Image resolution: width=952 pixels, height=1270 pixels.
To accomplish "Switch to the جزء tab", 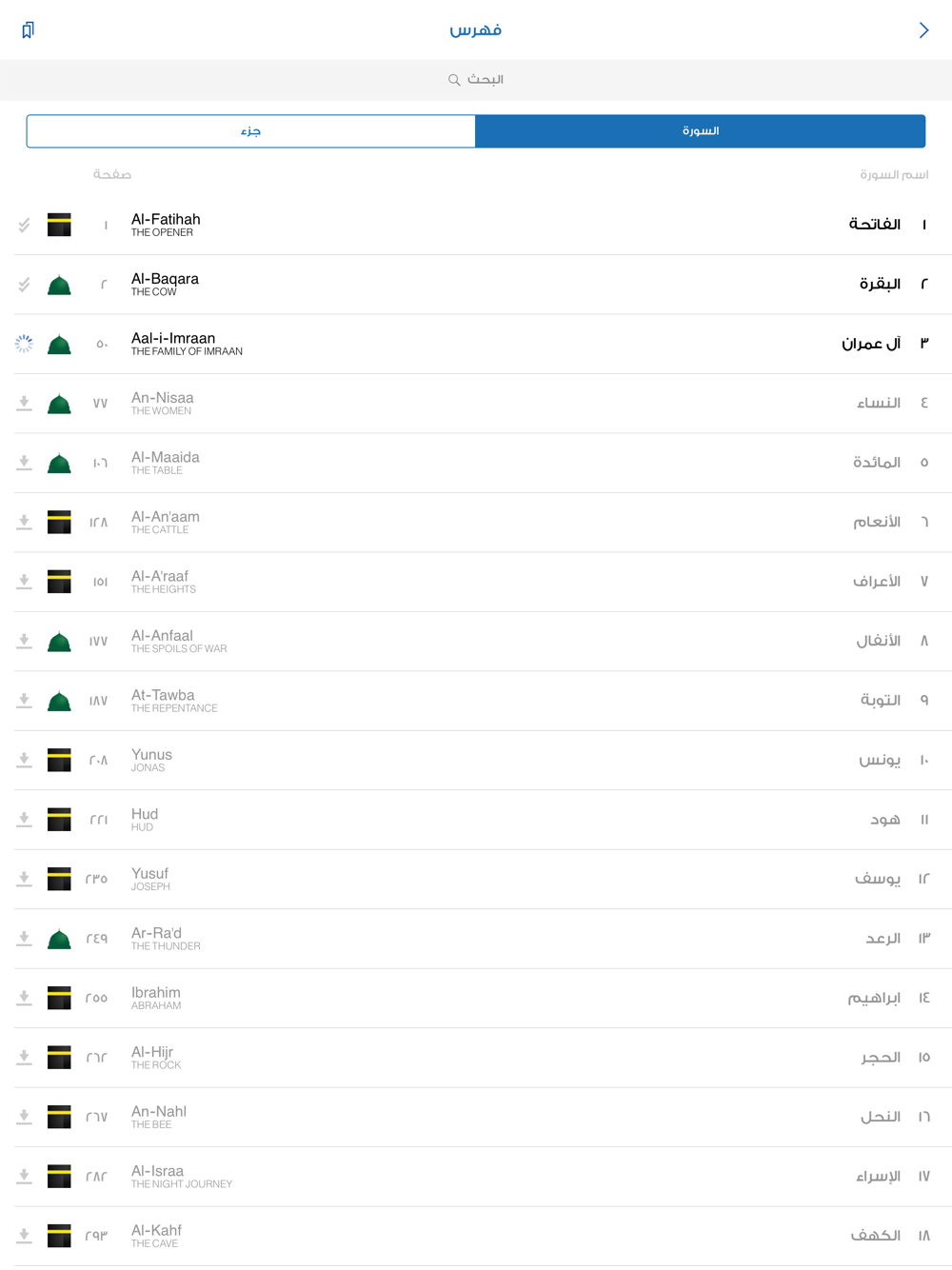I will (251, 131).
